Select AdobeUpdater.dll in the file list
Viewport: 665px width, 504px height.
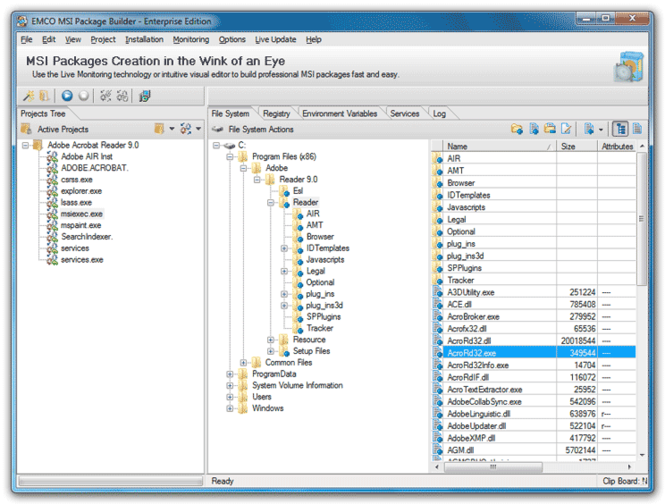(534, 426)
